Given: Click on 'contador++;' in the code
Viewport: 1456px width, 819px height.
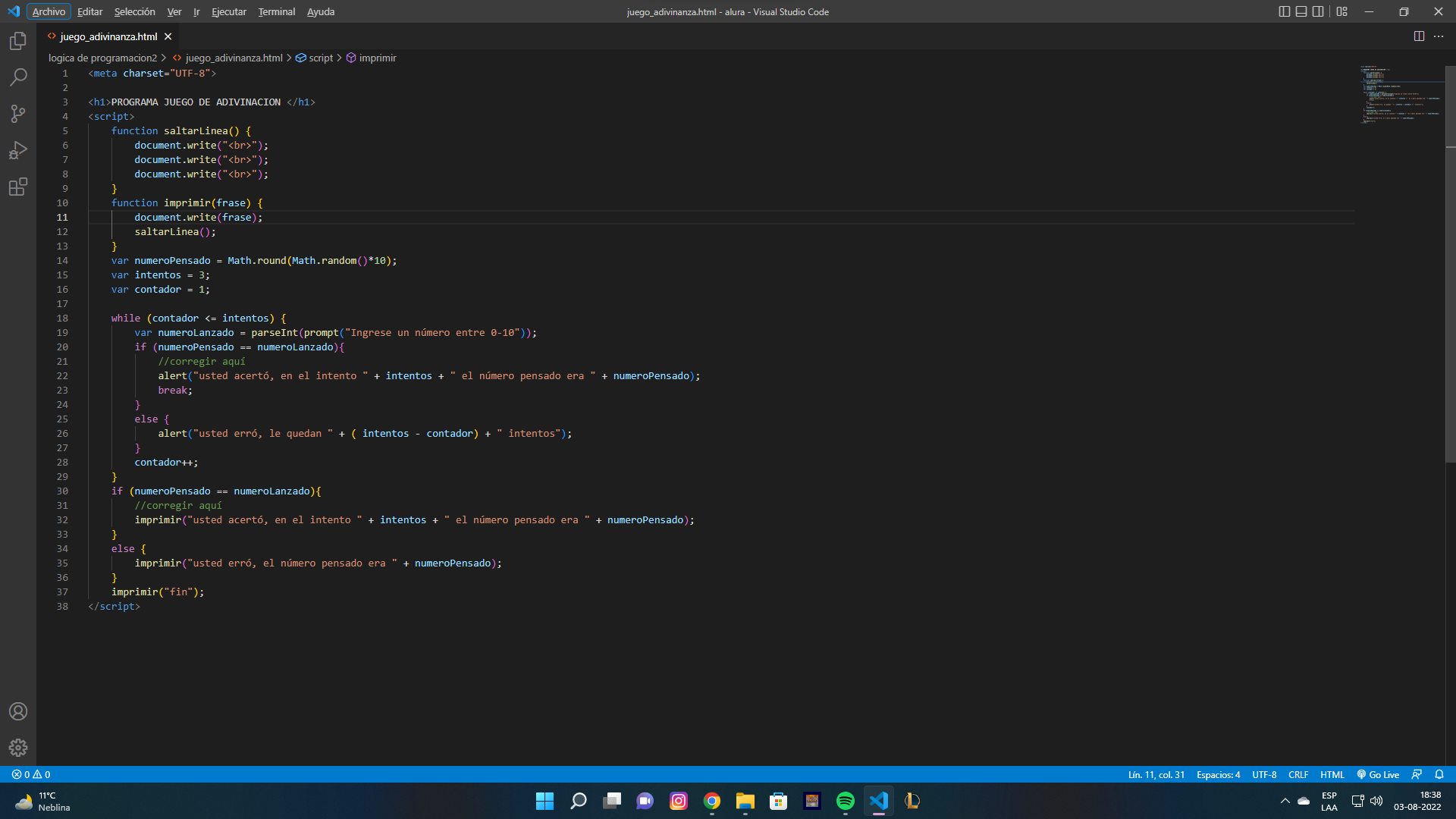Looking at the screenshot, I should click(166, 462).
